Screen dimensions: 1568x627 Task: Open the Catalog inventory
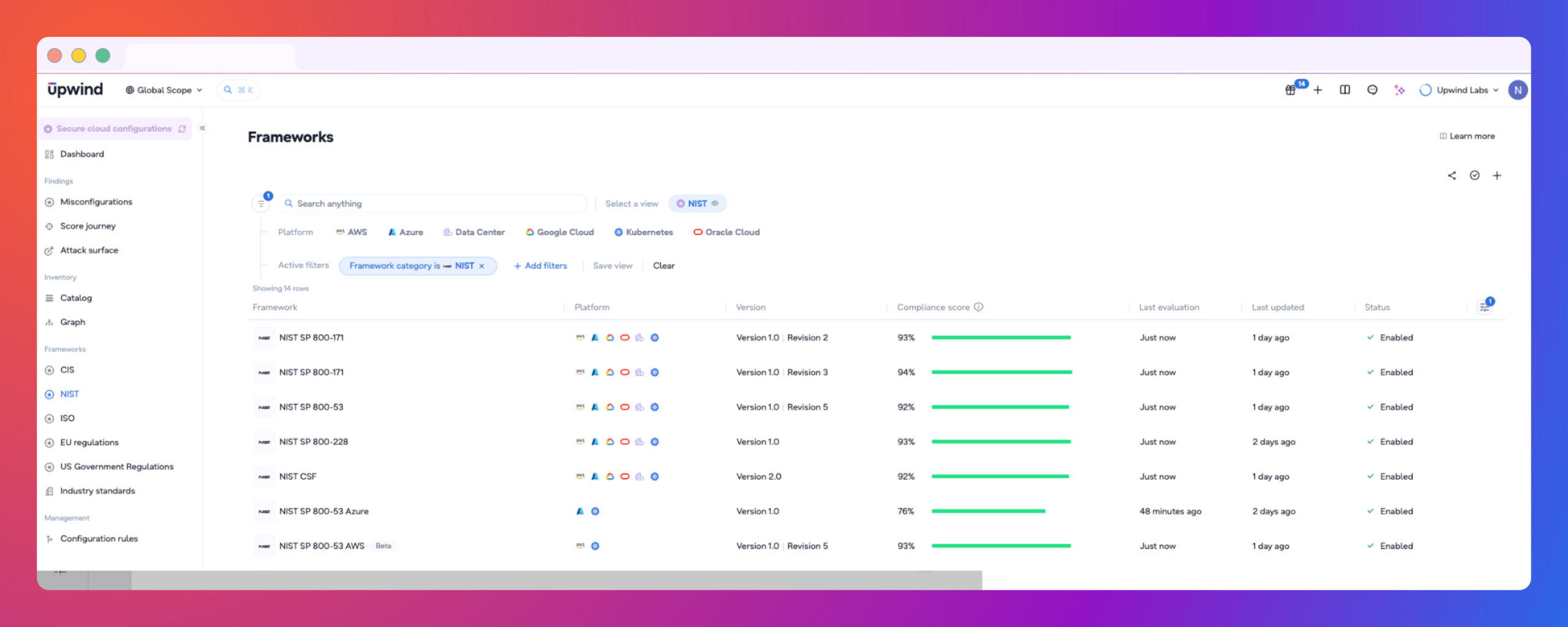point(76,298)
